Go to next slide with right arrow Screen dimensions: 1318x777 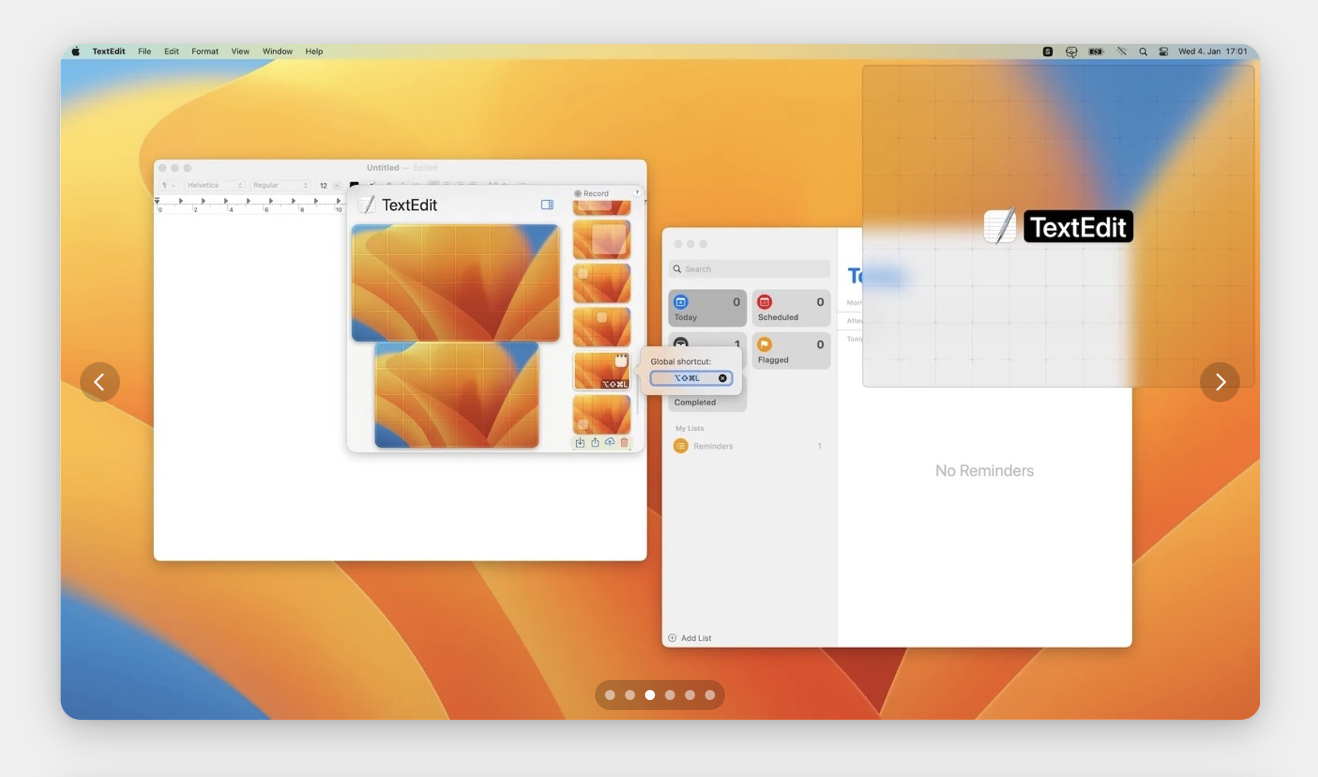[1220, 382]
